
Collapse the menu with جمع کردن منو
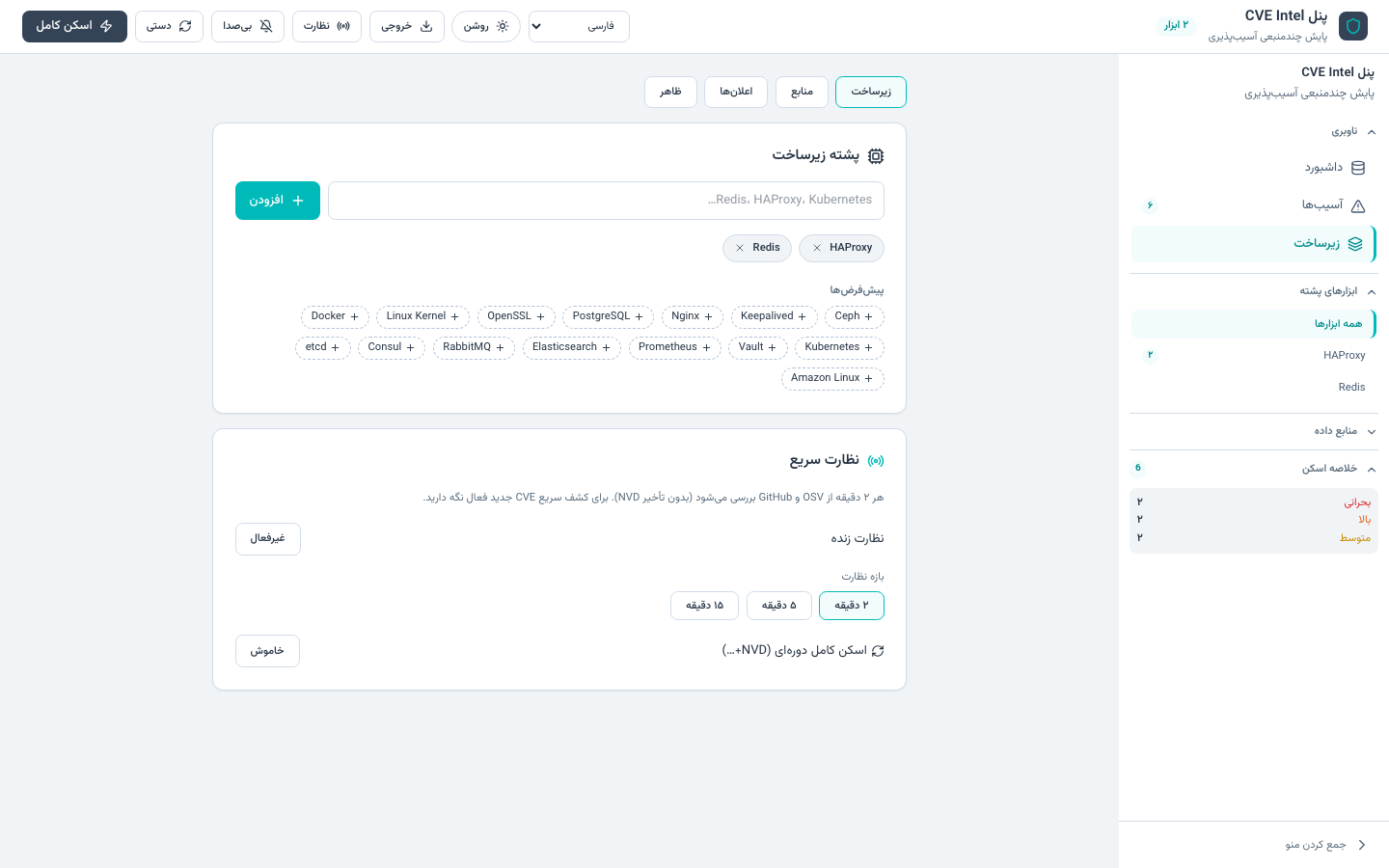[1254, 845]
